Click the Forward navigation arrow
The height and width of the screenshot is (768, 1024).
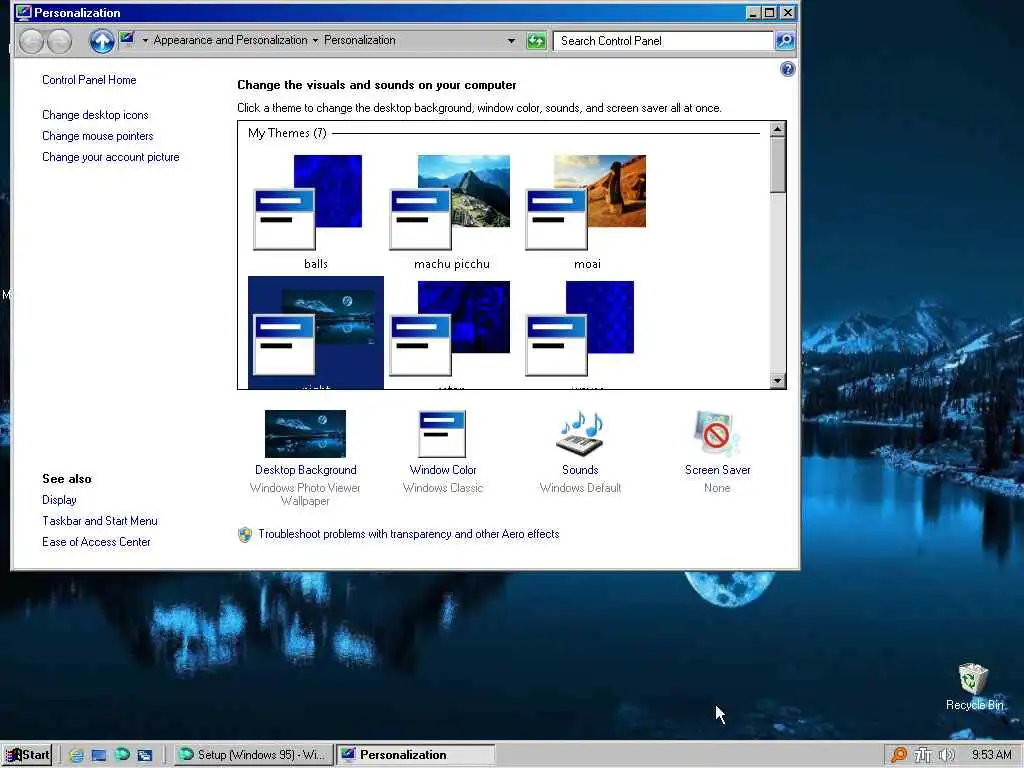[59, 40]
